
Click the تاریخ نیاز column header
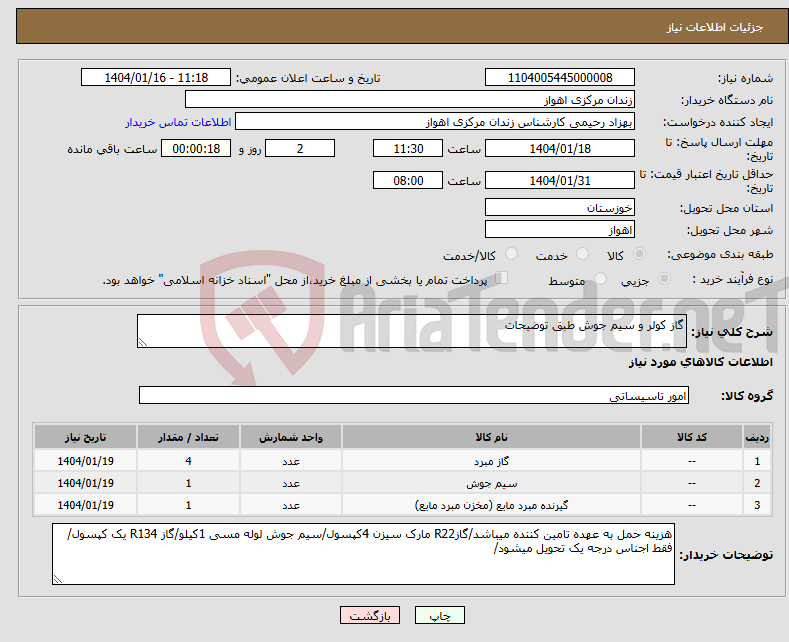(x=85, y=437)
